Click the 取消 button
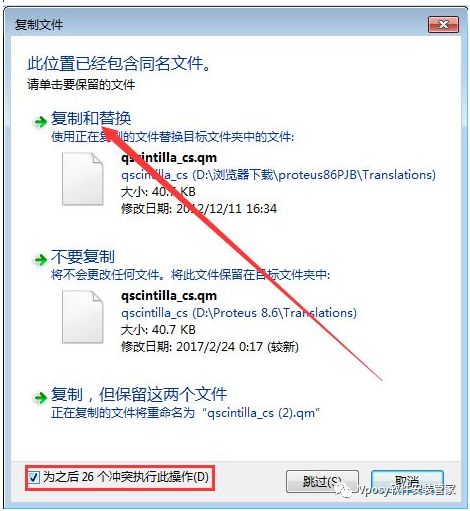 coord(407,482)
